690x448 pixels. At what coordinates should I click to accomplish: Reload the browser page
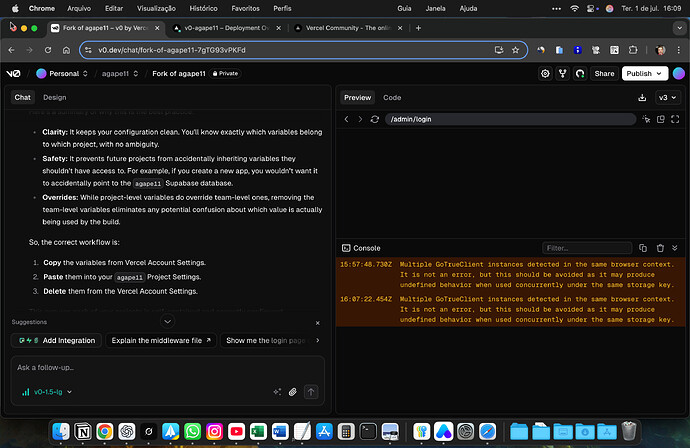click(48, 50)
